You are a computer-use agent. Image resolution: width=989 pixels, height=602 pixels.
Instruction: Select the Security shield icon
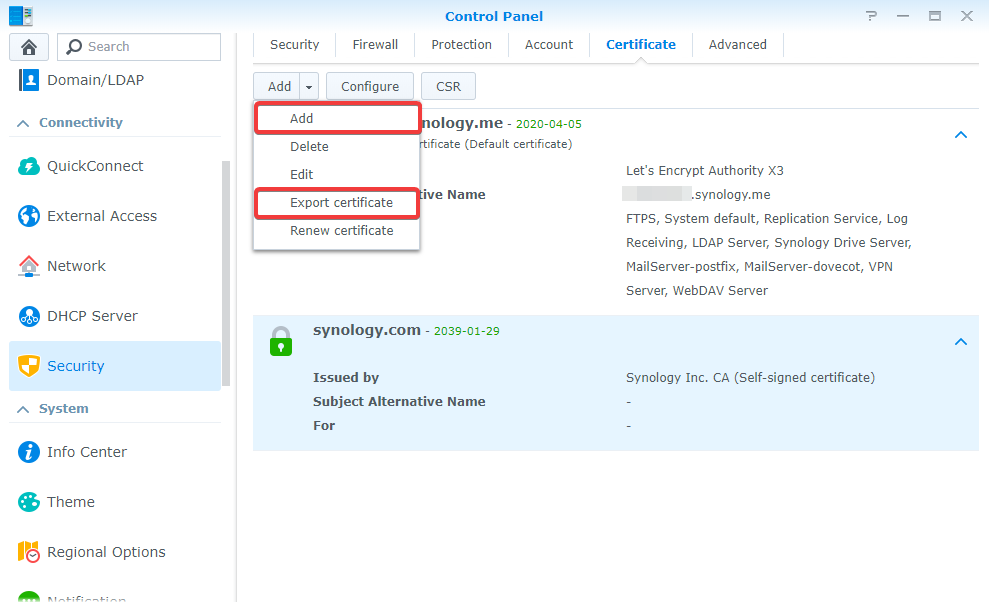tap(28, 366)
